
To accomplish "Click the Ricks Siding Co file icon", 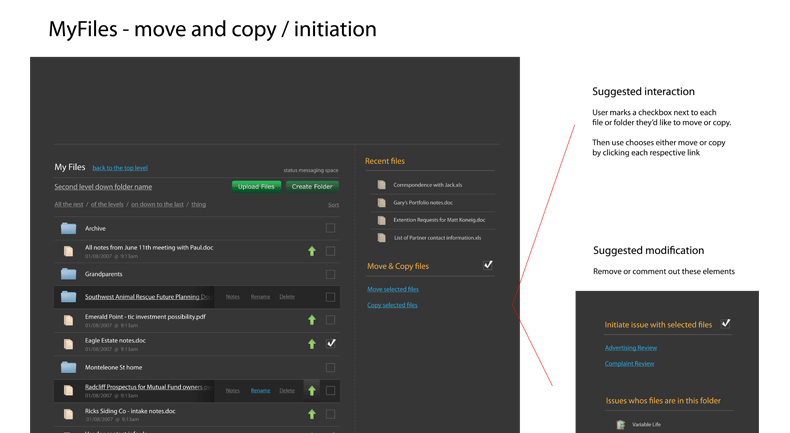I will point(68,414).
